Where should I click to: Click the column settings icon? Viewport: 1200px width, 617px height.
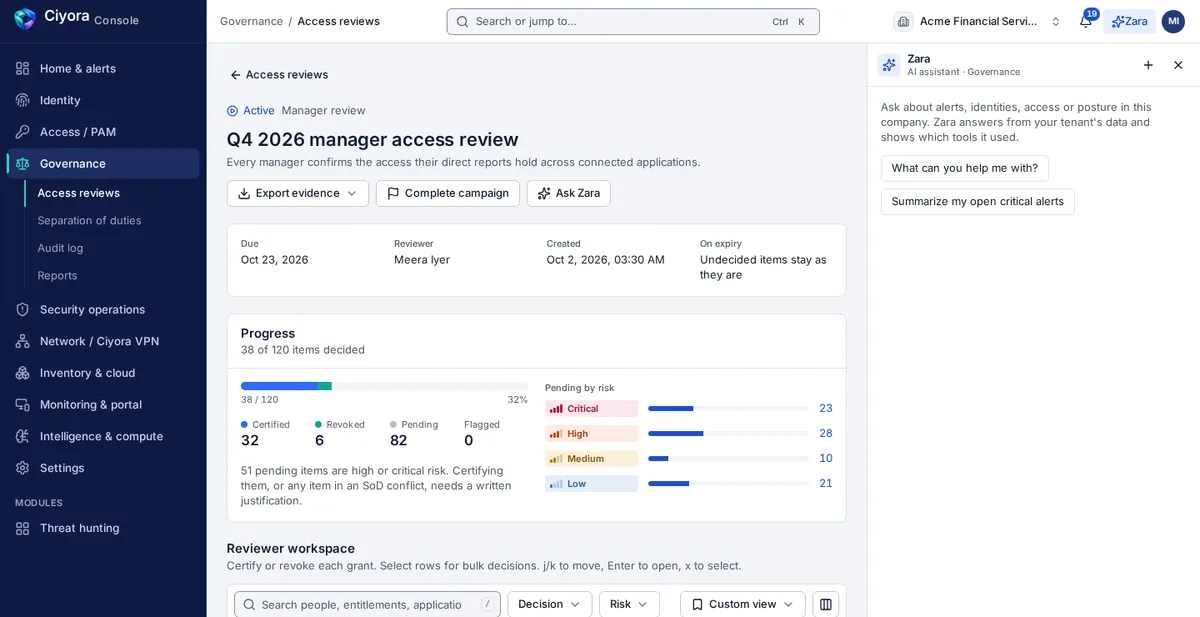826,604
